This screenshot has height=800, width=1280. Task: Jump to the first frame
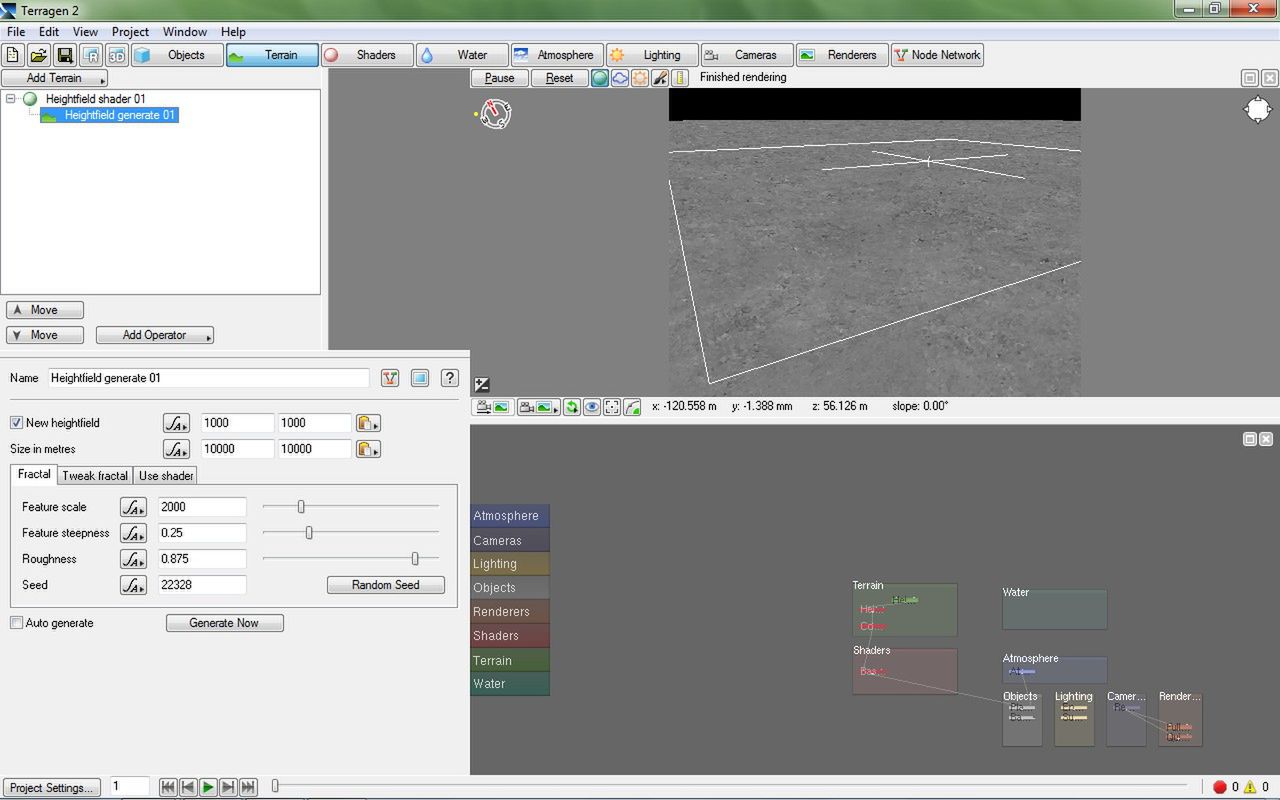point(168,787)
